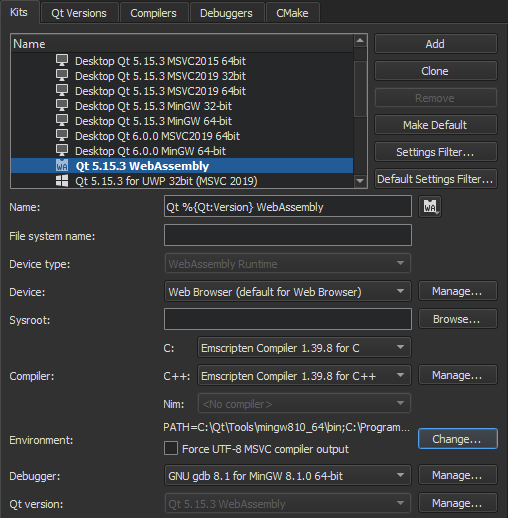Click the kit Name input field
The width and height of the screenshot is (508, 518).
pyautogui.click(x=288, y=207)
